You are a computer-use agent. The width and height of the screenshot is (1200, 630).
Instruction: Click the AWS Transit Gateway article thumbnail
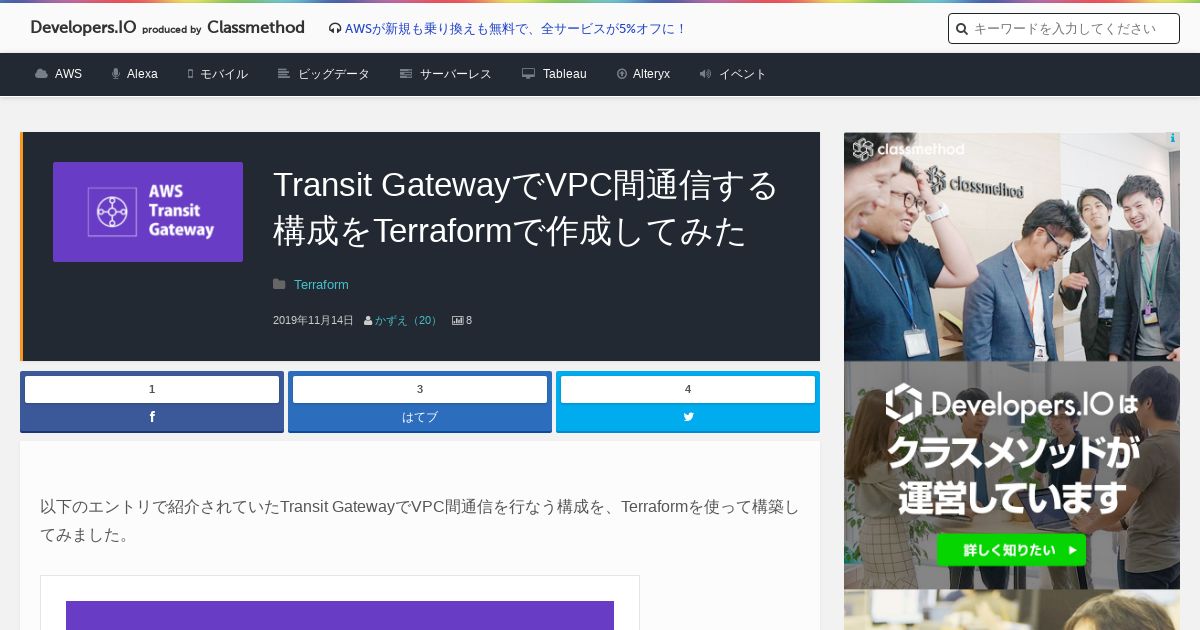coord(148,212)
